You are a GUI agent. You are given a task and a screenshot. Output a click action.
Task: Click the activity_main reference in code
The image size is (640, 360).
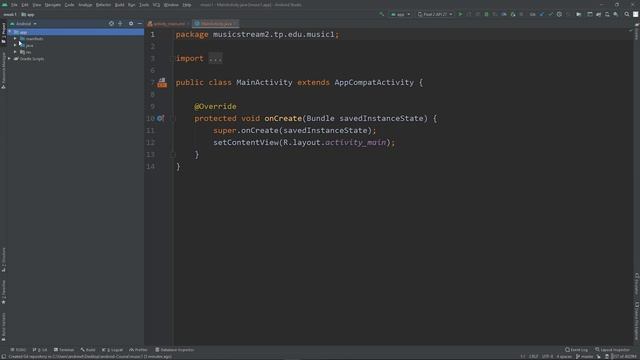pyautogui.click(x=356, y=142)
